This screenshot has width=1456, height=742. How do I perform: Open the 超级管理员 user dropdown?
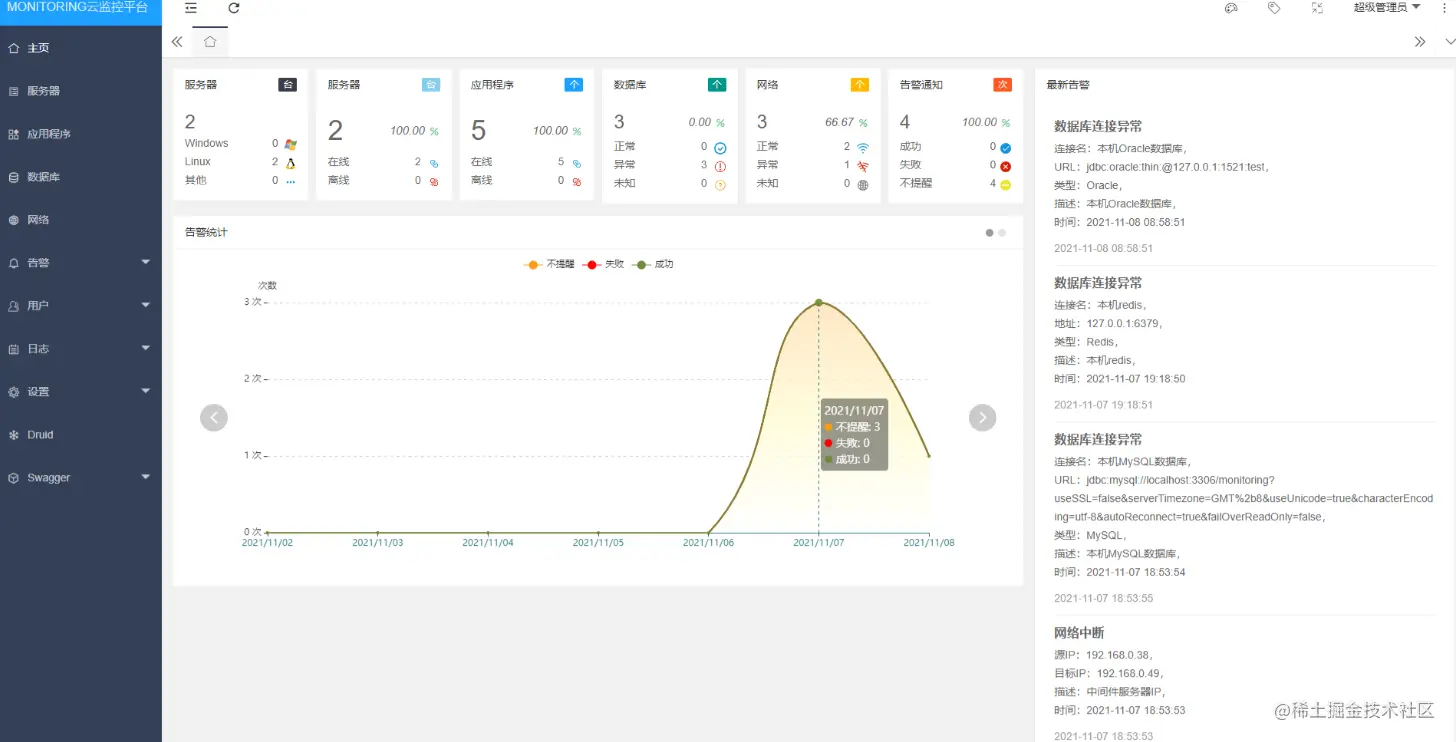[x=1387, y=8]
